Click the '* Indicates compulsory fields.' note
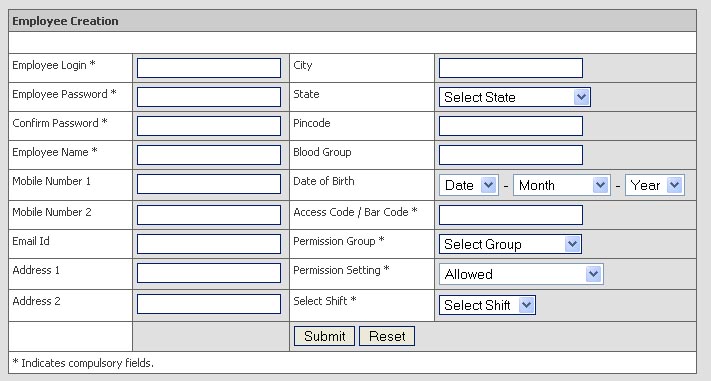The image size is (711, 381). pos(83,363)
